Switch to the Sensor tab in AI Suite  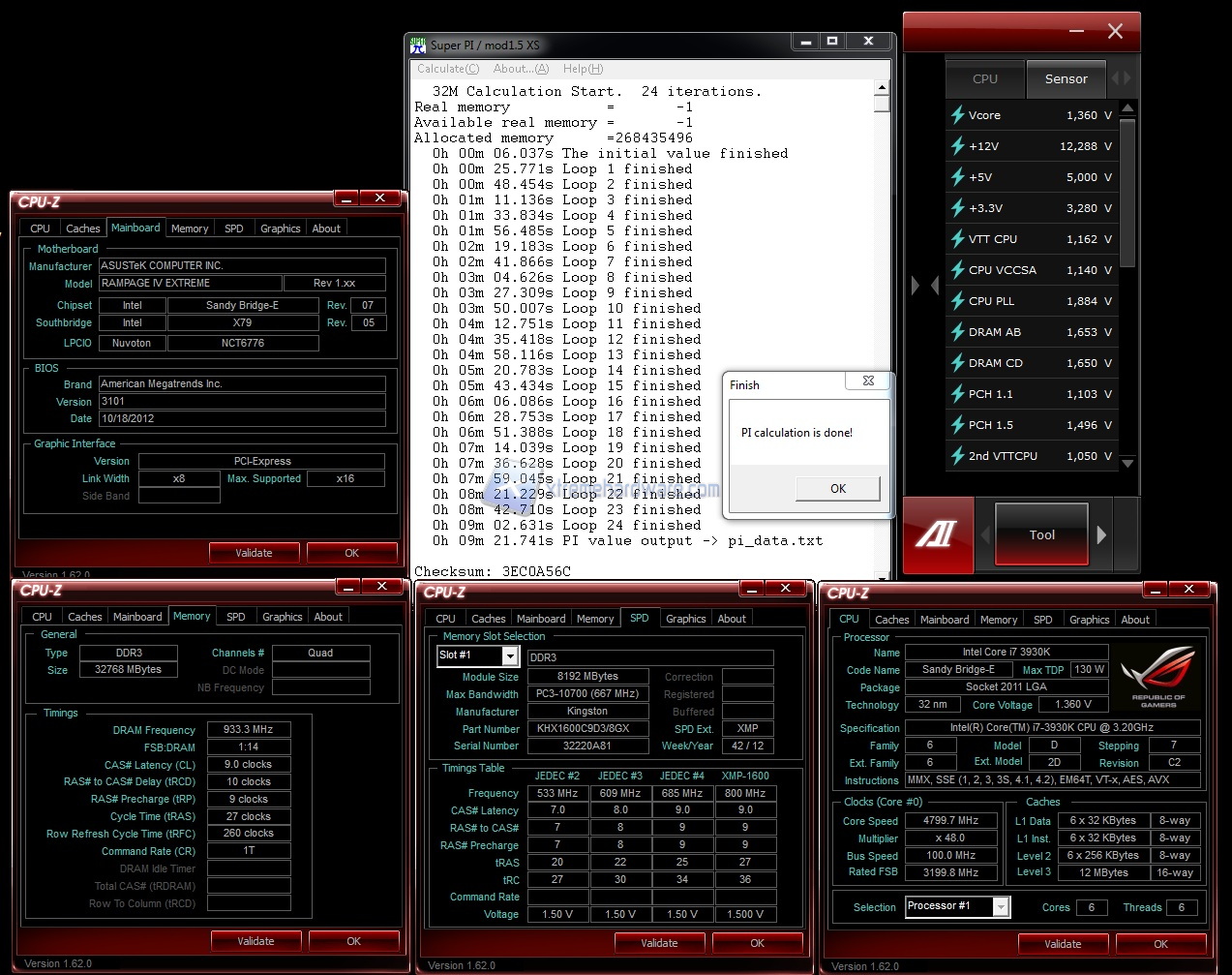pyautogui.click(x=1066, y=79)
